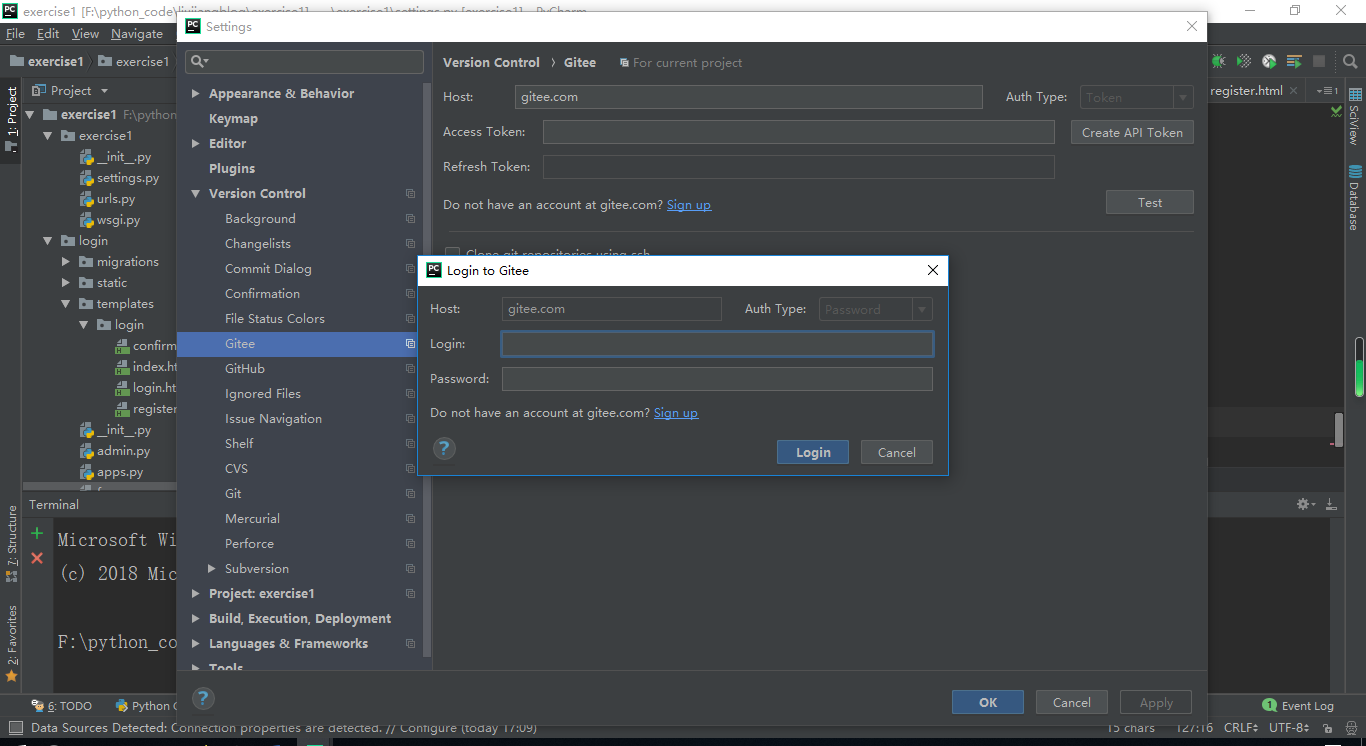
Task: Open the Navigate menu
Action: [x=137, y=34]
